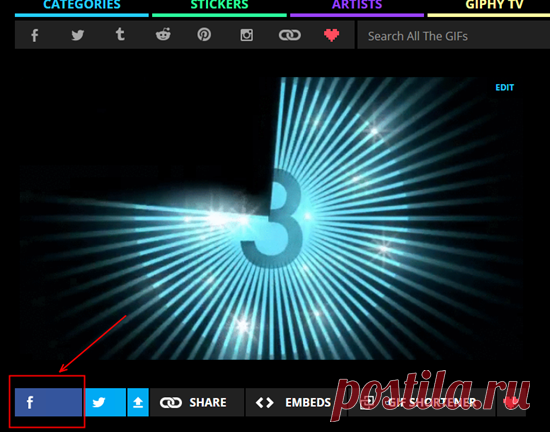Share to Reddit via the alien icon
This screenshot has width=550, height=432.
[x=163, y=34]
